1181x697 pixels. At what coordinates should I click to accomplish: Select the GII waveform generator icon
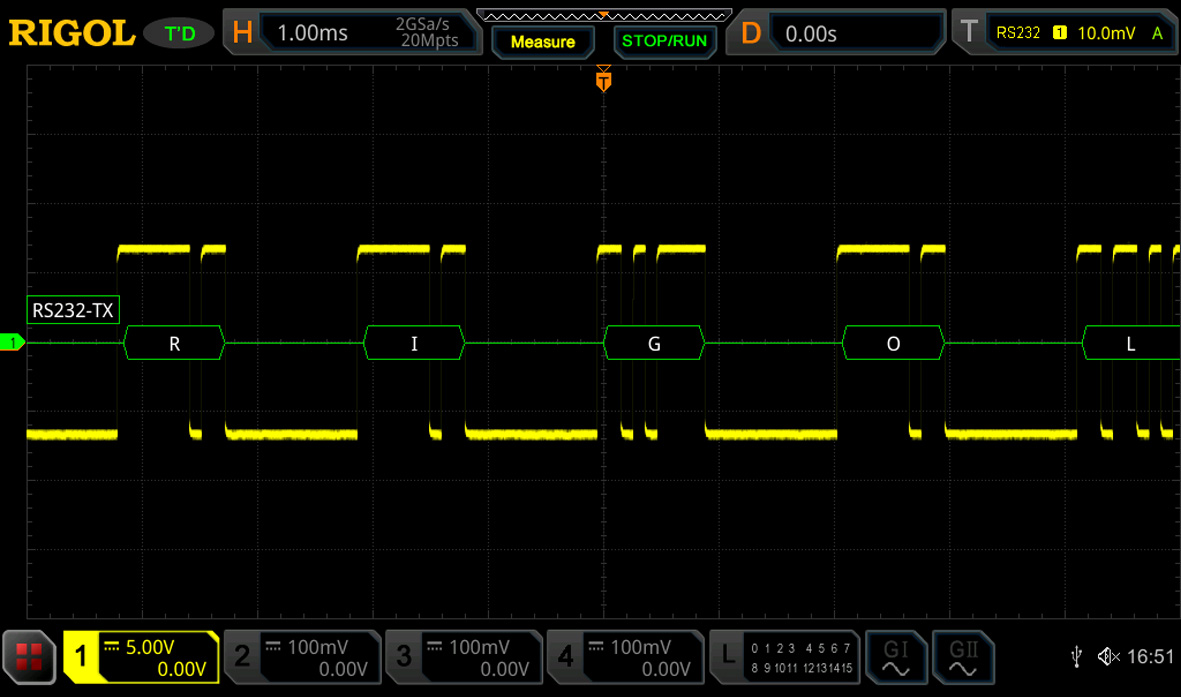pyautogui.click(x=962, y=657)
